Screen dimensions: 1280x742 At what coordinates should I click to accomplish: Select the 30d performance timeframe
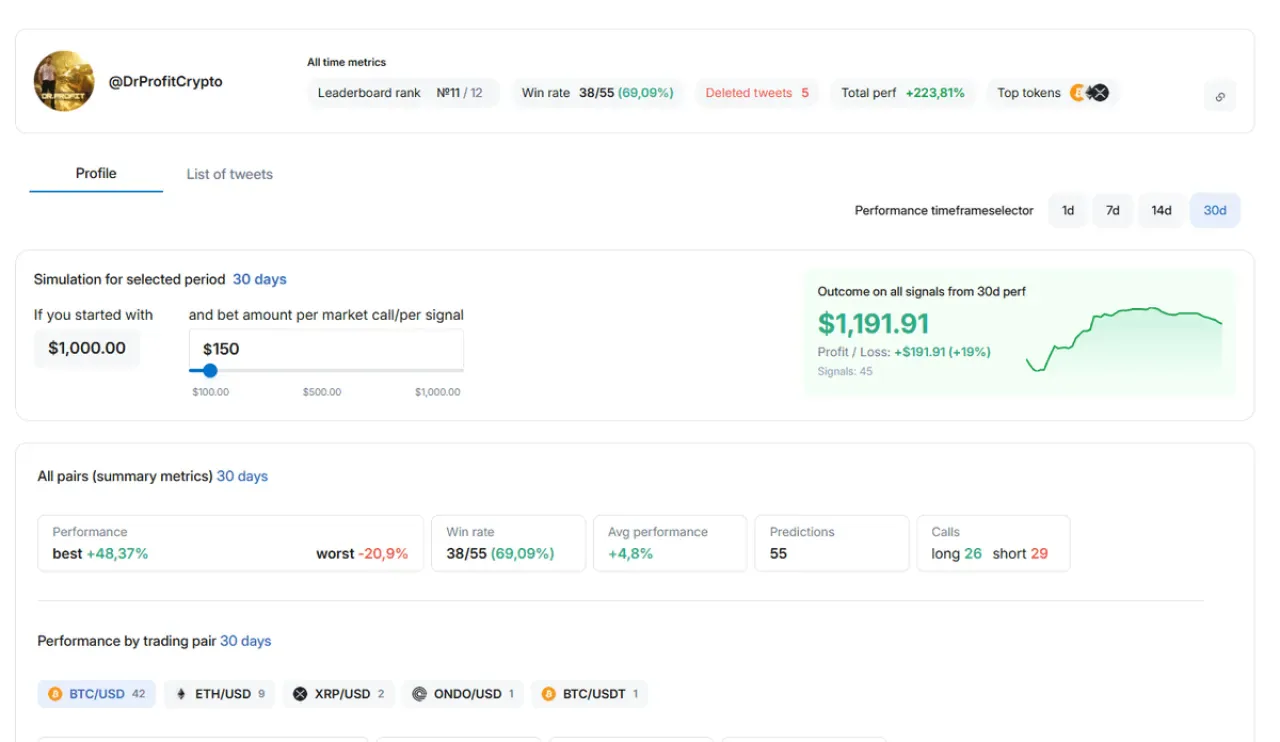1215,211
